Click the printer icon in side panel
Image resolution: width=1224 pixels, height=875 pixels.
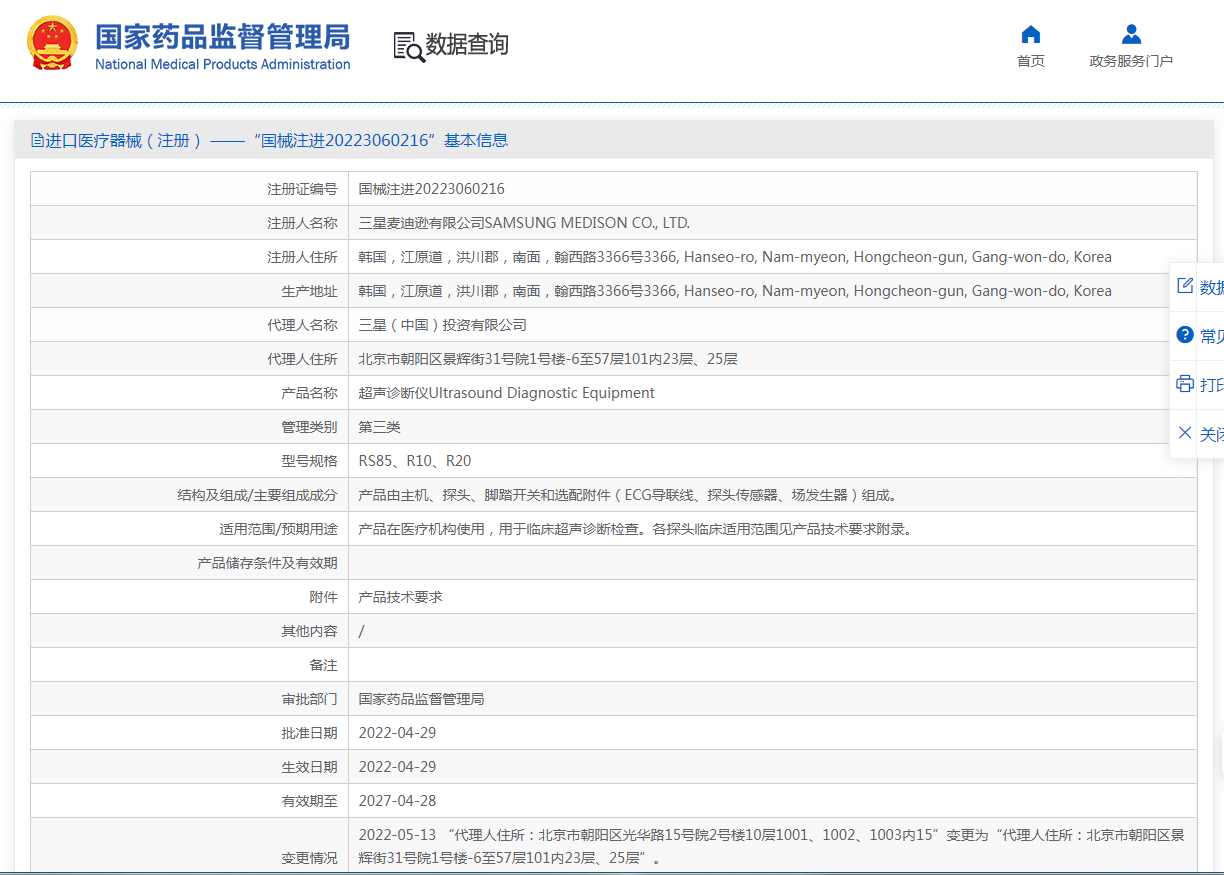pyautogui.click(x=1185, y=384)
